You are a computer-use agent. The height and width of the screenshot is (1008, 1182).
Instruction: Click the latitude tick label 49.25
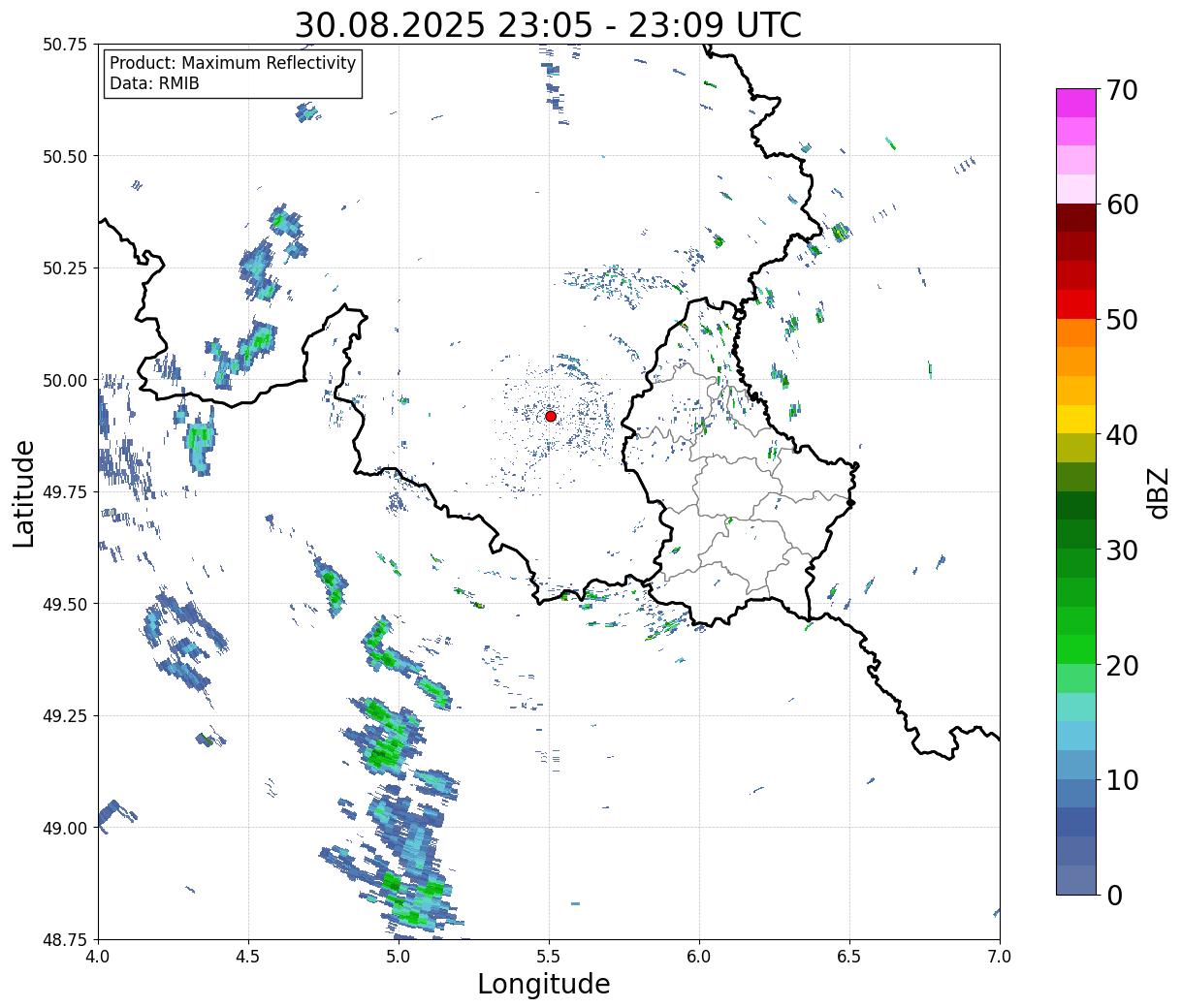(65, 716)
